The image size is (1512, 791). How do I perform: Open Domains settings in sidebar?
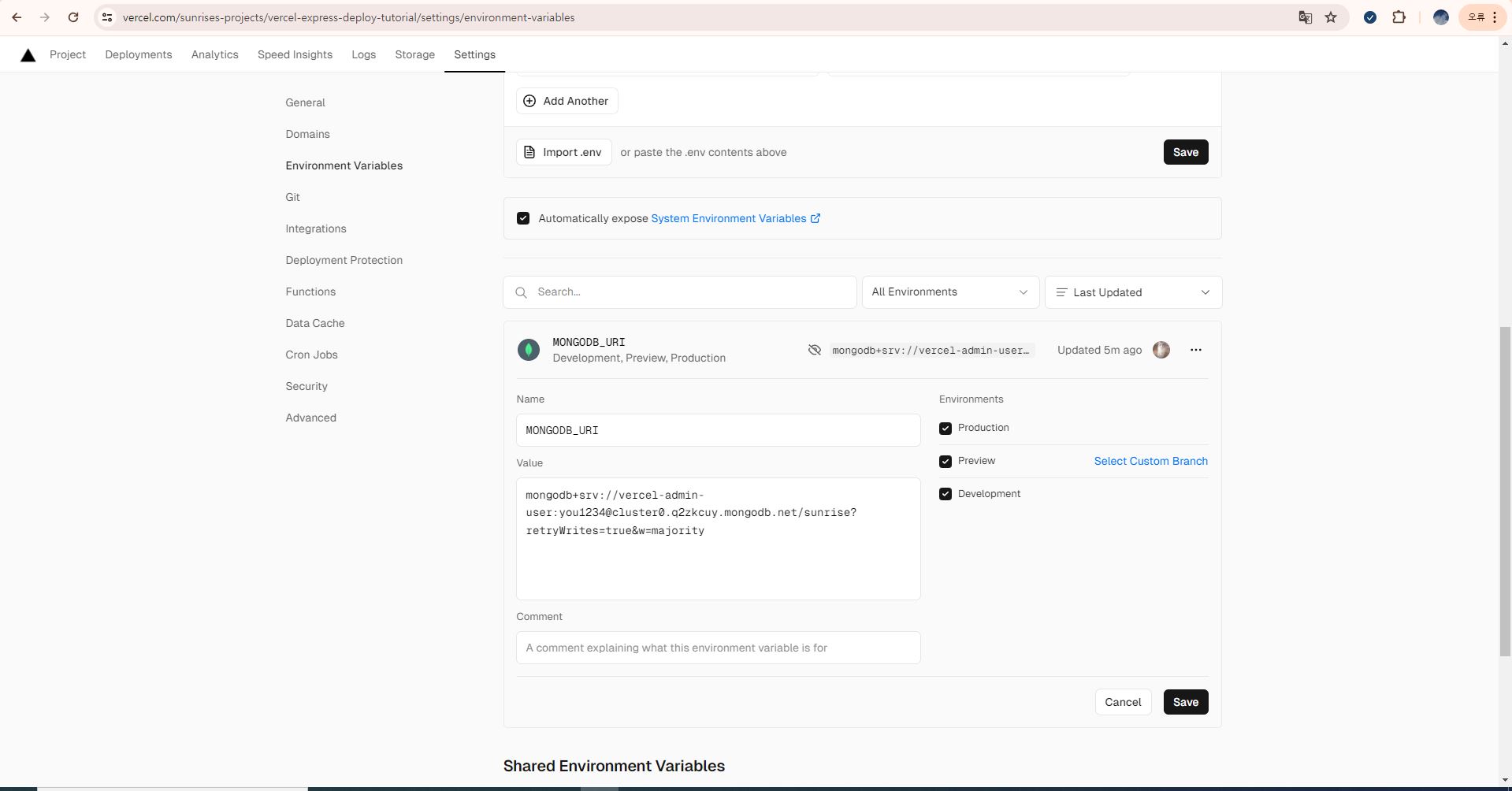point(307,134)
